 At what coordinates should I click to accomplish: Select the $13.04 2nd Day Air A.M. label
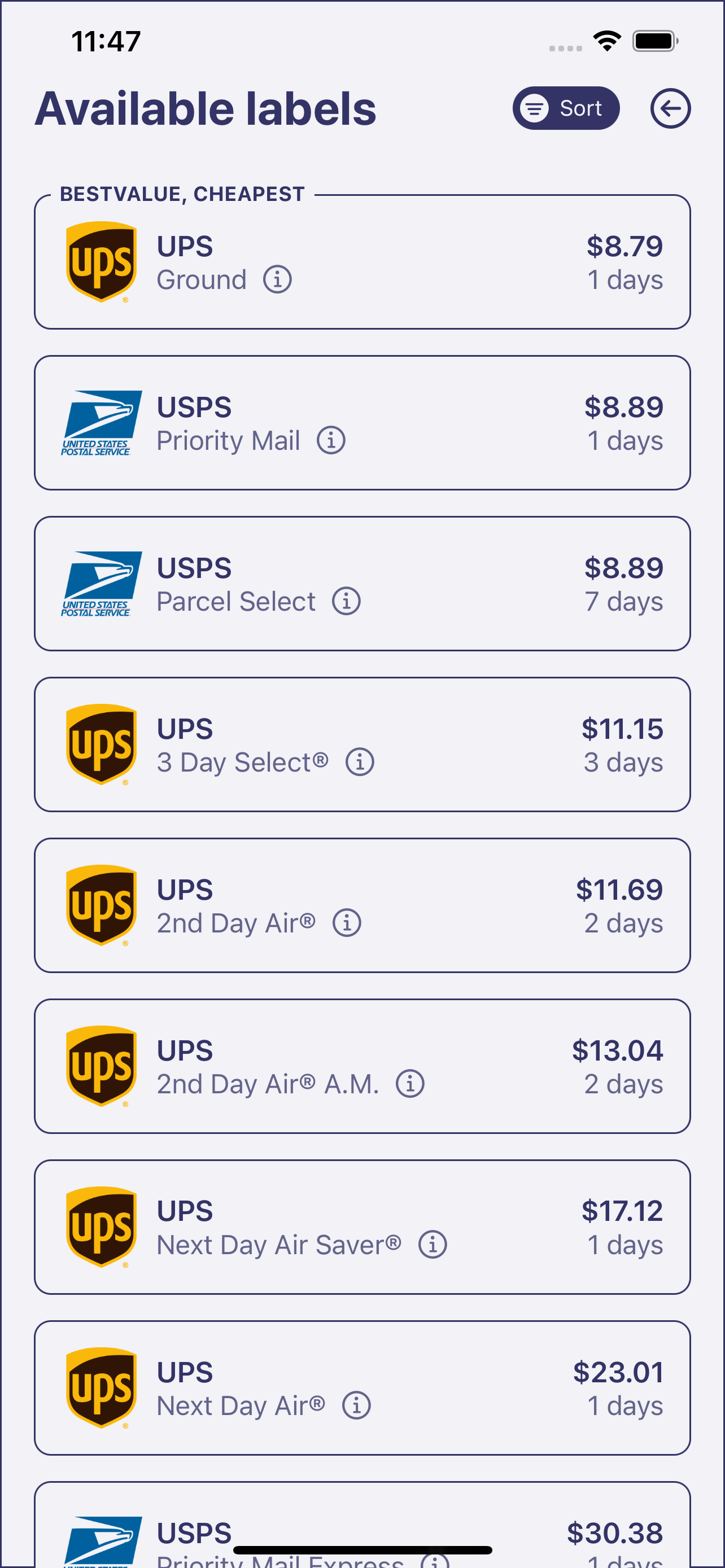point(487,1066)
